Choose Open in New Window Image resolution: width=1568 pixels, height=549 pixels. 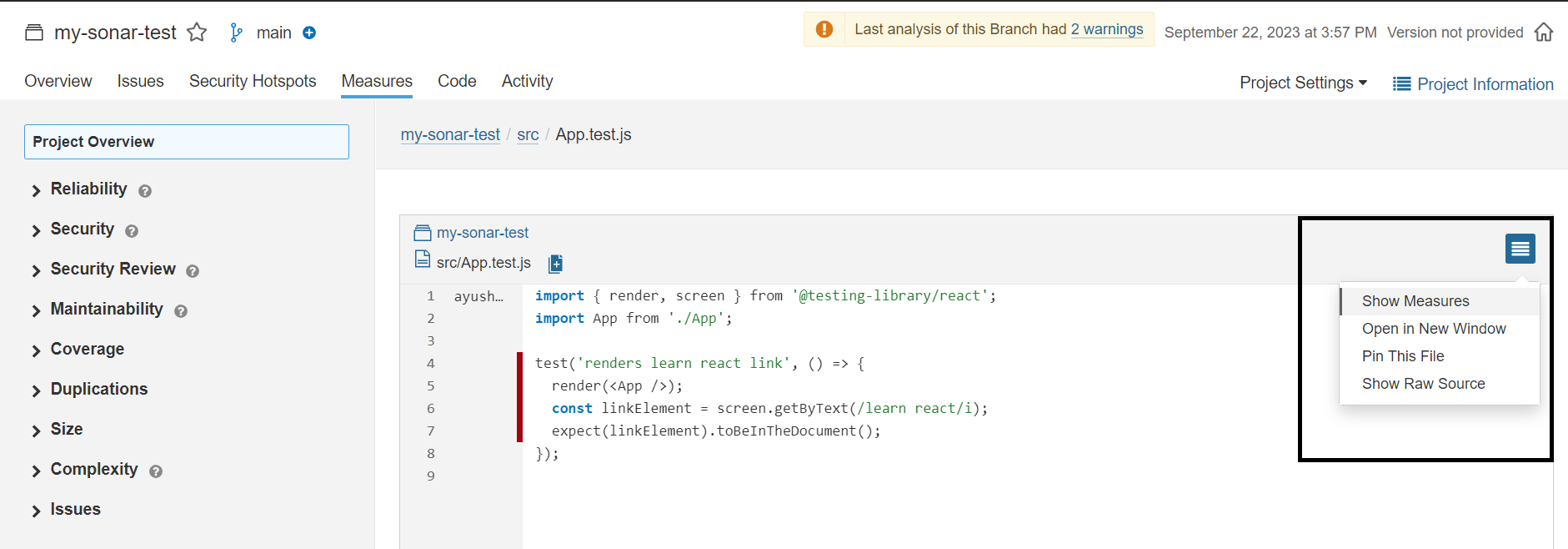click(x=1440, y=329)
